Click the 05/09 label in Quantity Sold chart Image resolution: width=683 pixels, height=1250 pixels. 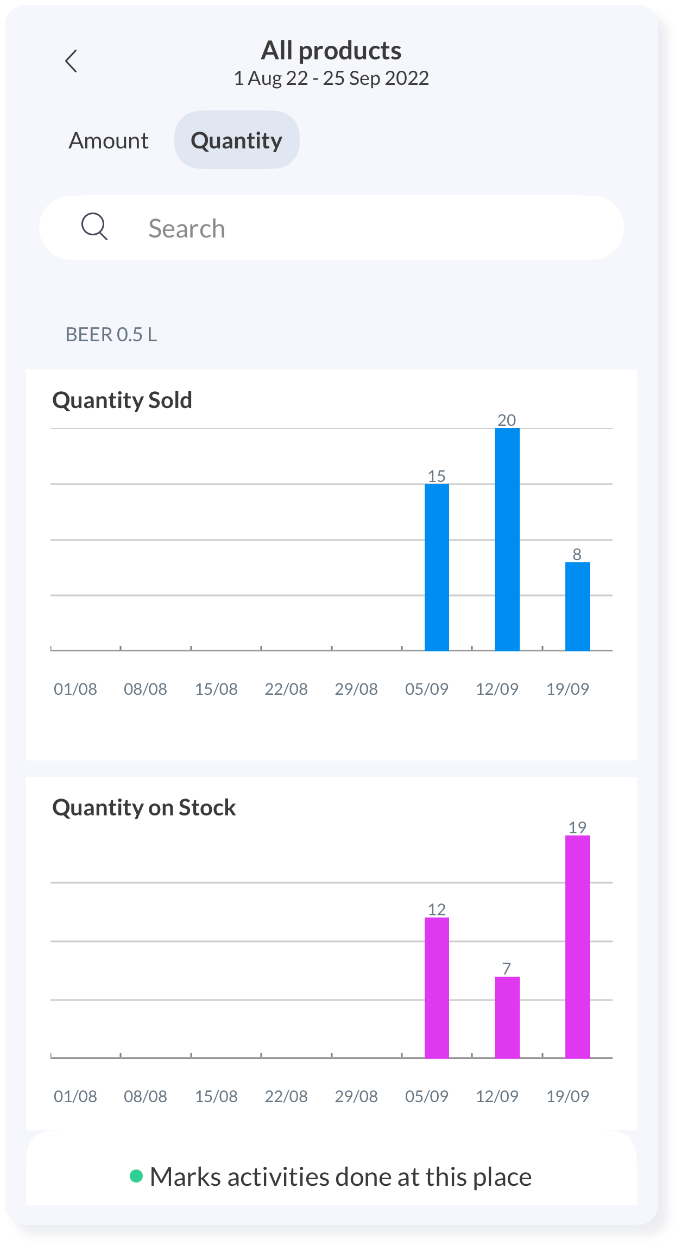427,689
